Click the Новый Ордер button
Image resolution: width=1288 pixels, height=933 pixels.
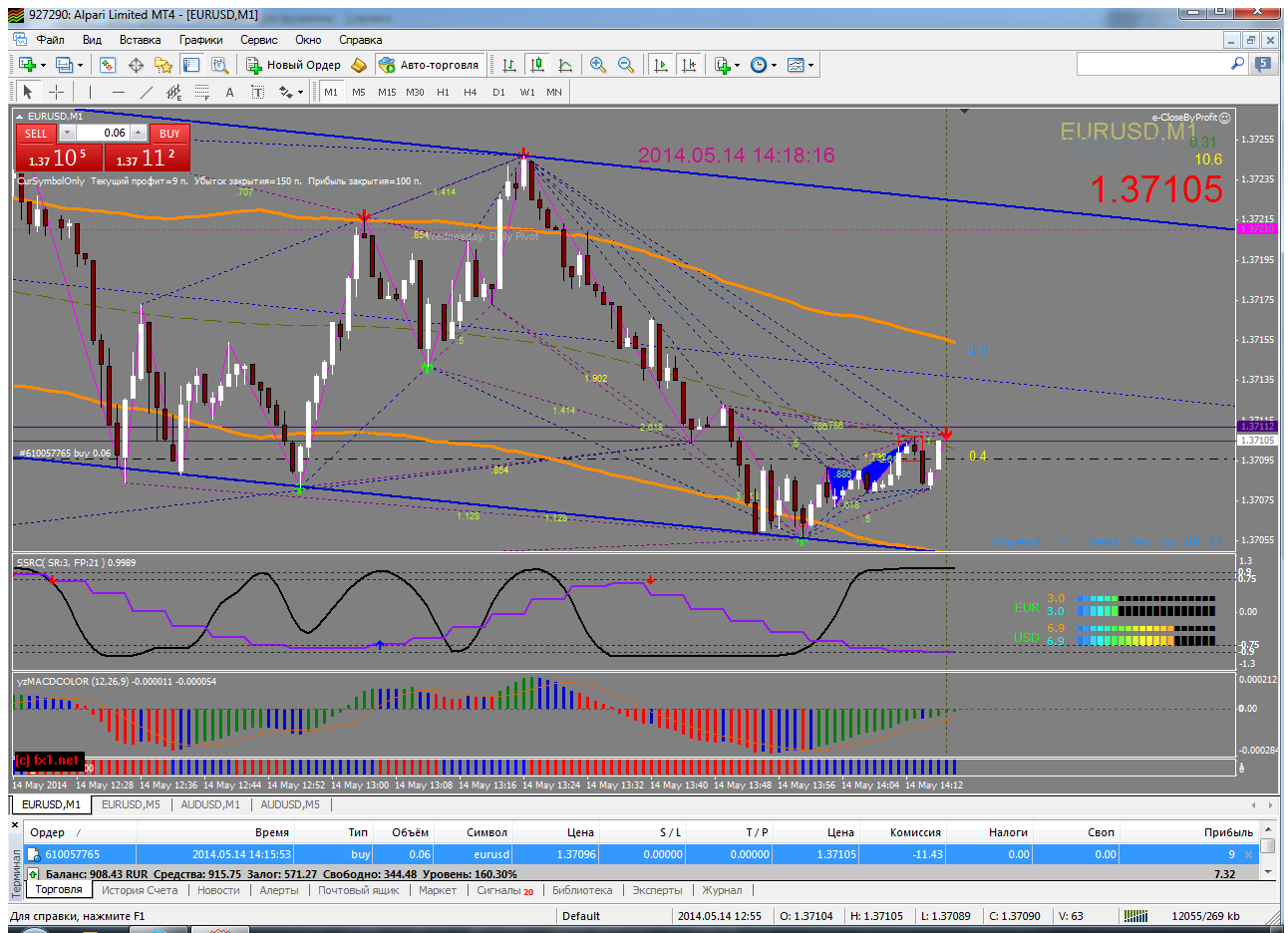pyautogui.click(x=294, y=65)
